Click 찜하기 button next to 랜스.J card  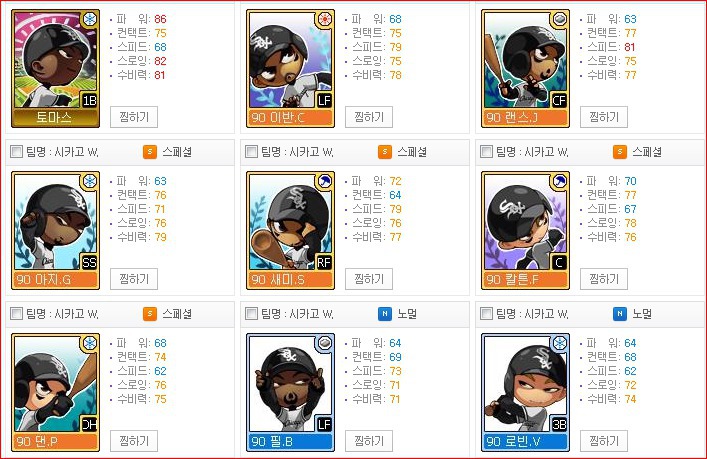(604, 117)
